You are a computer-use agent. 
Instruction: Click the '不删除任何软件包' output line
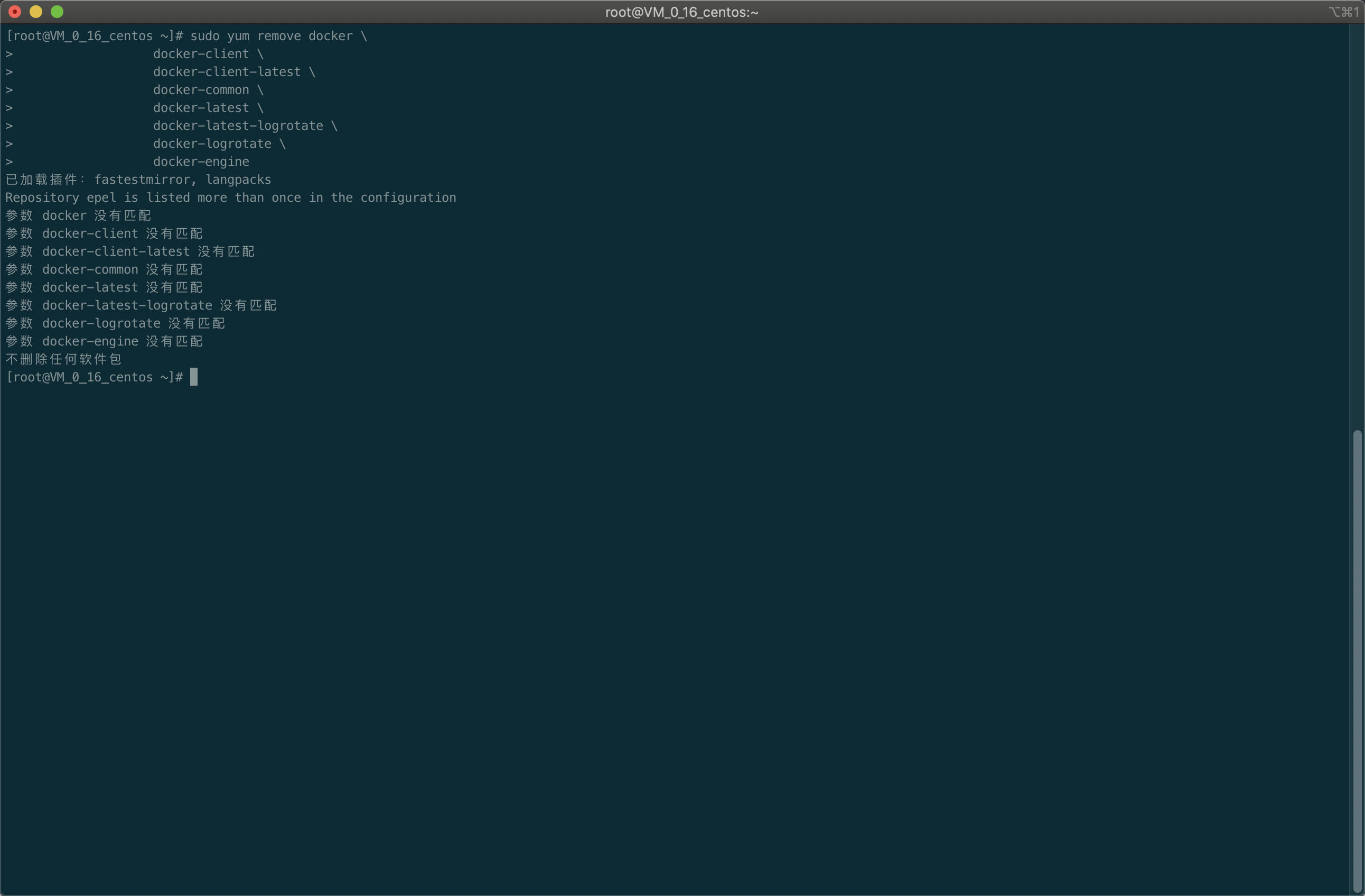pyautogui.click(x=63, y=359)
